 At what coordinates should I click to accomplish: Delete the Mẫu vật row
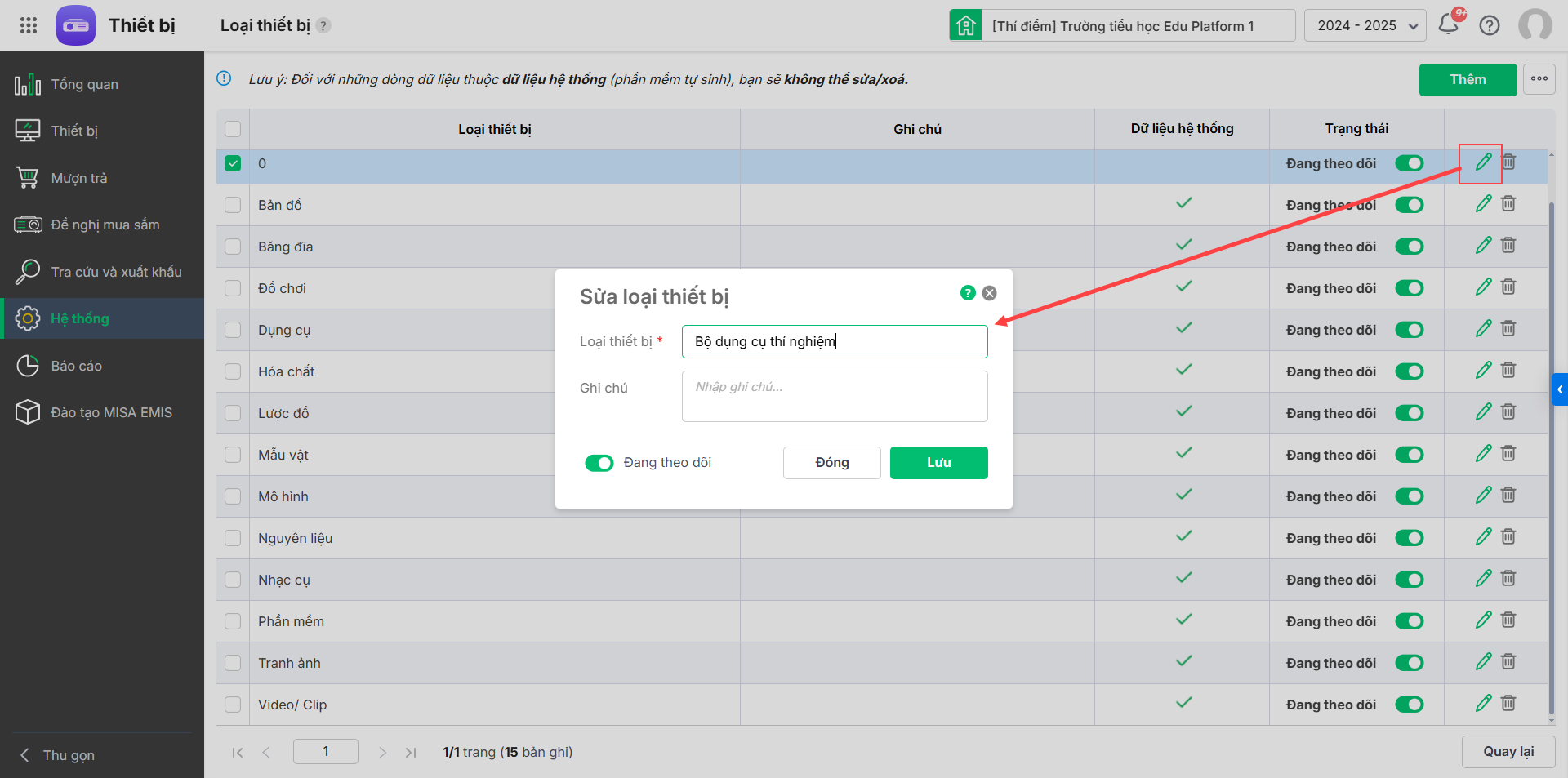click(1508, 454)
